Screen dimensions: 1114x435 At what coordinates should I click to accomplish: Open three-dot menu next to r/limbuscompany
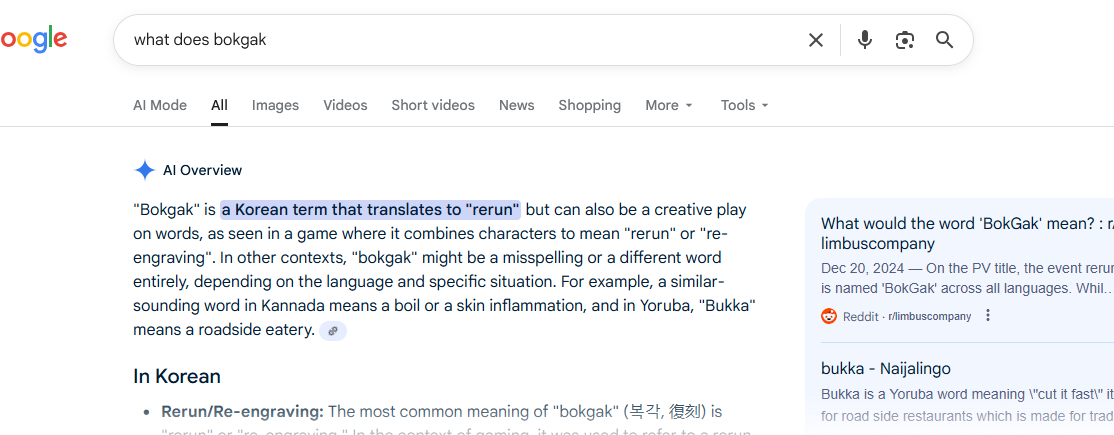tap(987, 316)
